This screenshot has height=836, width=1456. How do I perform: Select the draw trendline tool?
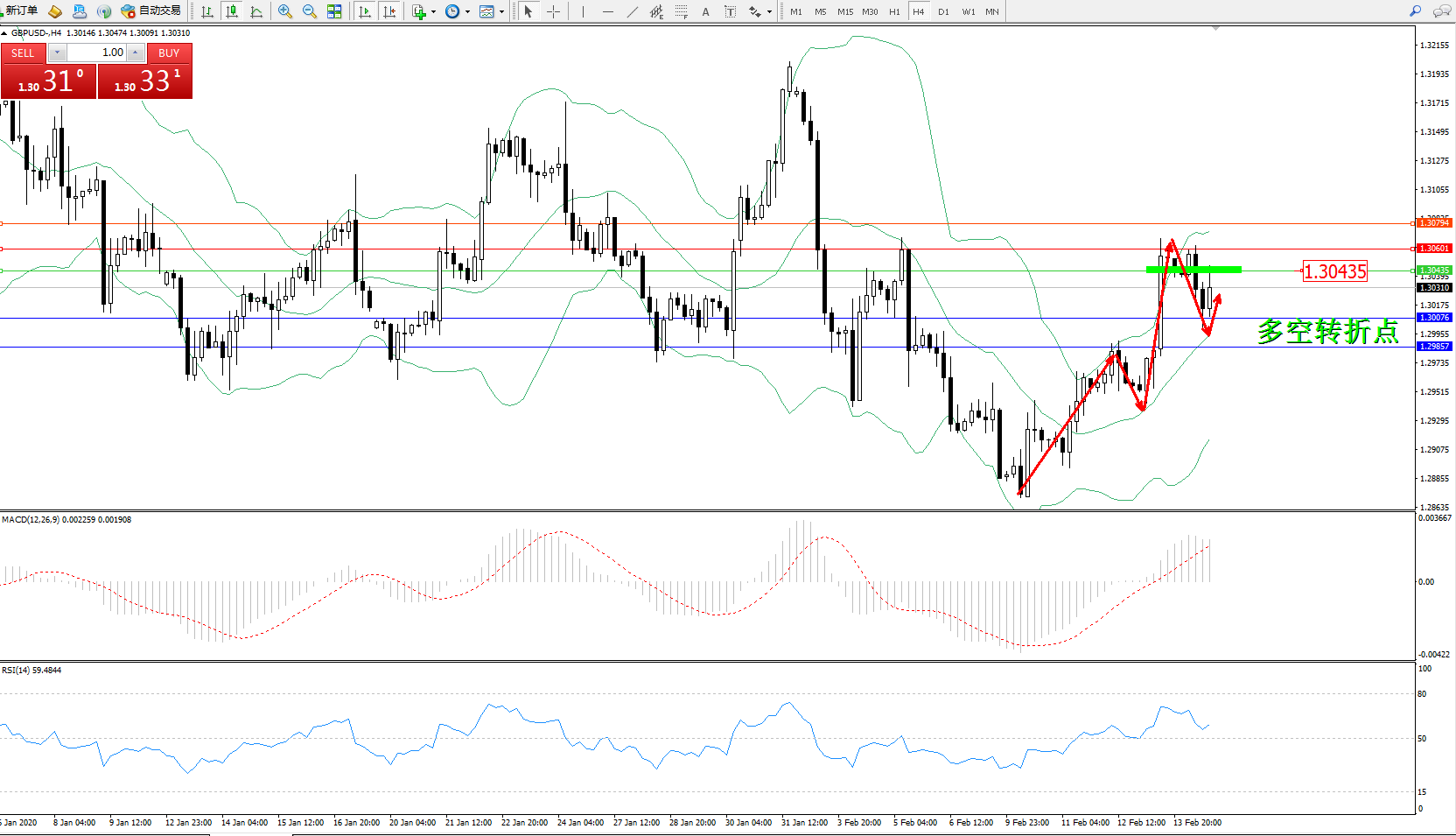point(632,11)
